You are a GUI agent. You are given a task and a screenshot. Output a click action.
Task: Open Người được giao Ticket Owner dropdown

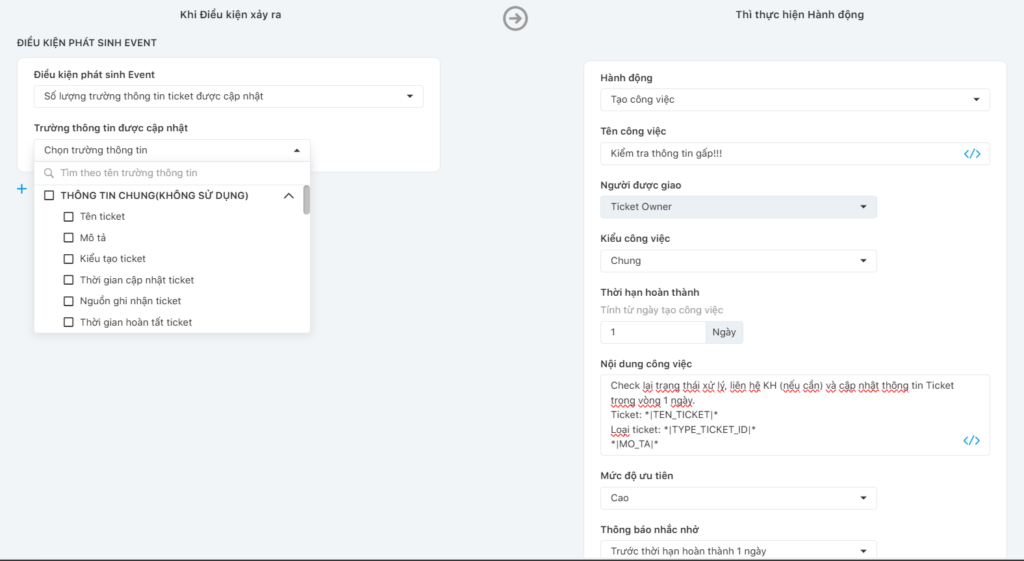tap(738, 207)
